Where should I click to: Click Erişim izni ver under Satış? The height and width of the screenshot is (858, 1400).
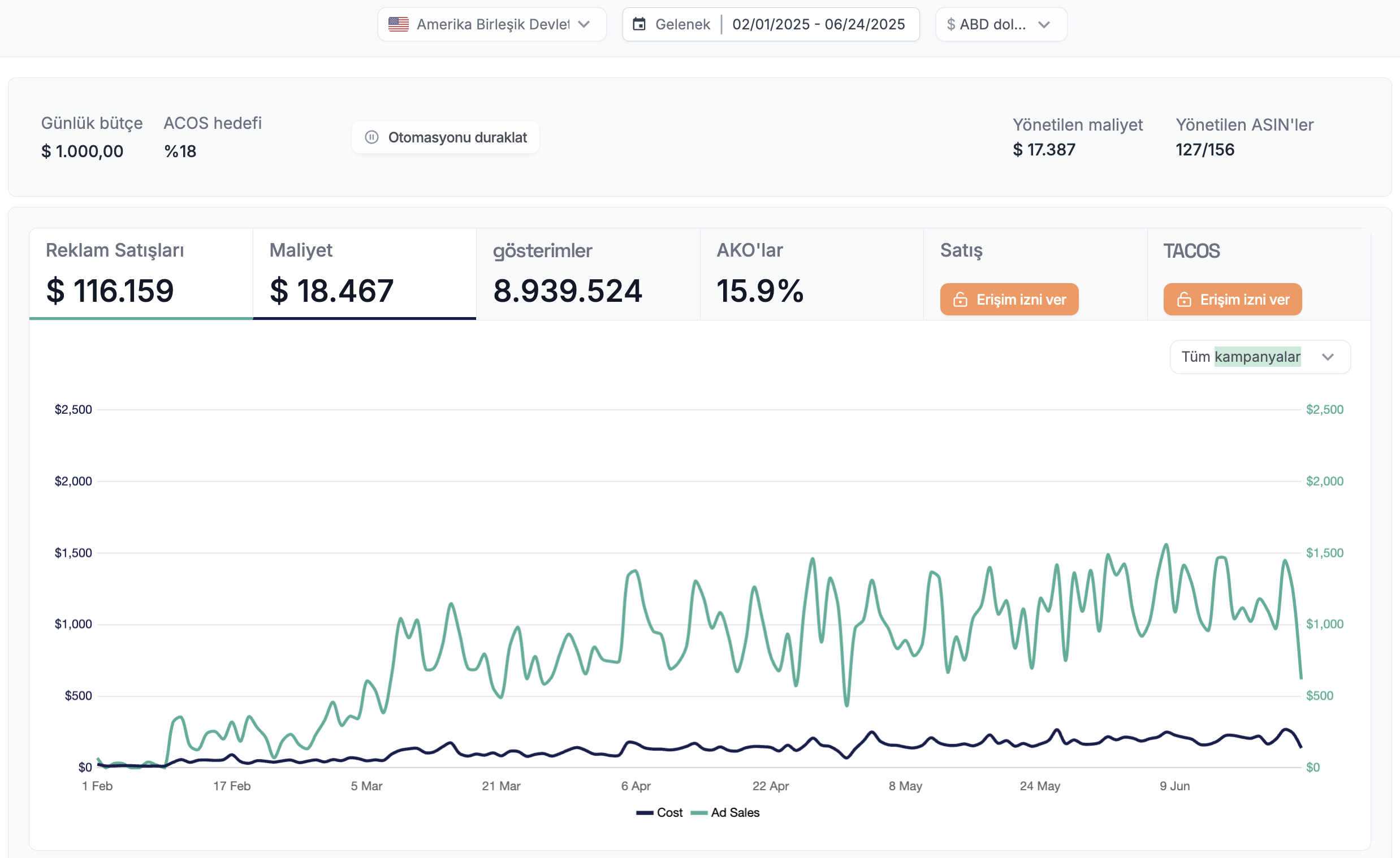(x=1009, y=299)
